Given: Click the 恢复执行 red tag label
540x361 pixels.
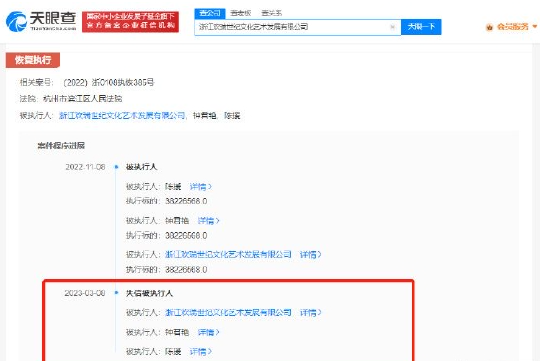Looking at the screenshot, I should click(33, 60).
